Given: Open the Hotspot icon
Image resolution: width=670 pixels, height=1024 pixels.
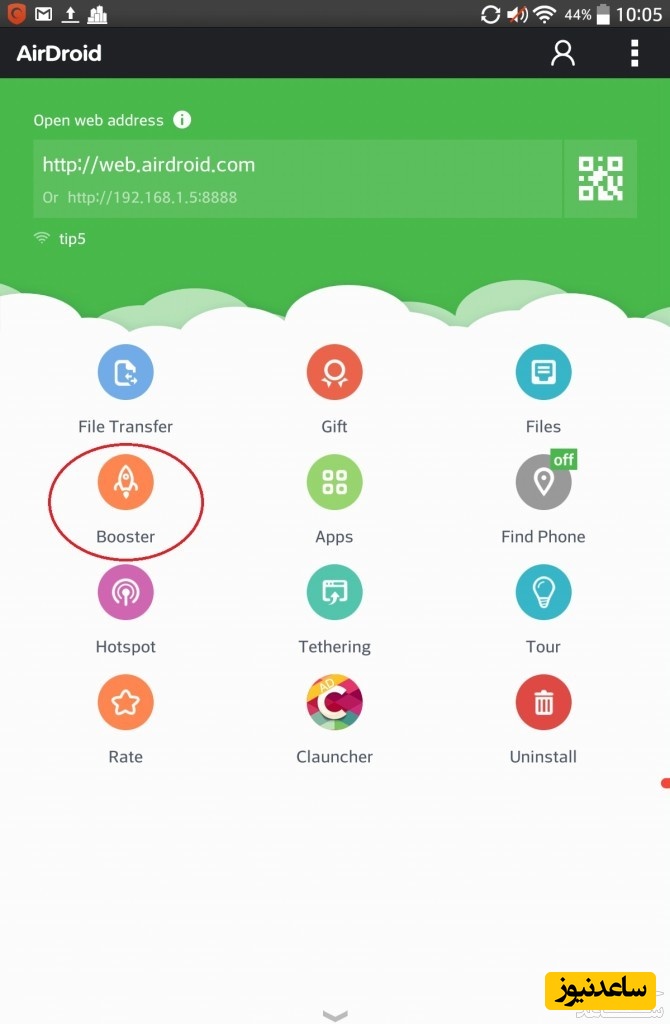Looking at the screenshot, I should click(125, 592).
